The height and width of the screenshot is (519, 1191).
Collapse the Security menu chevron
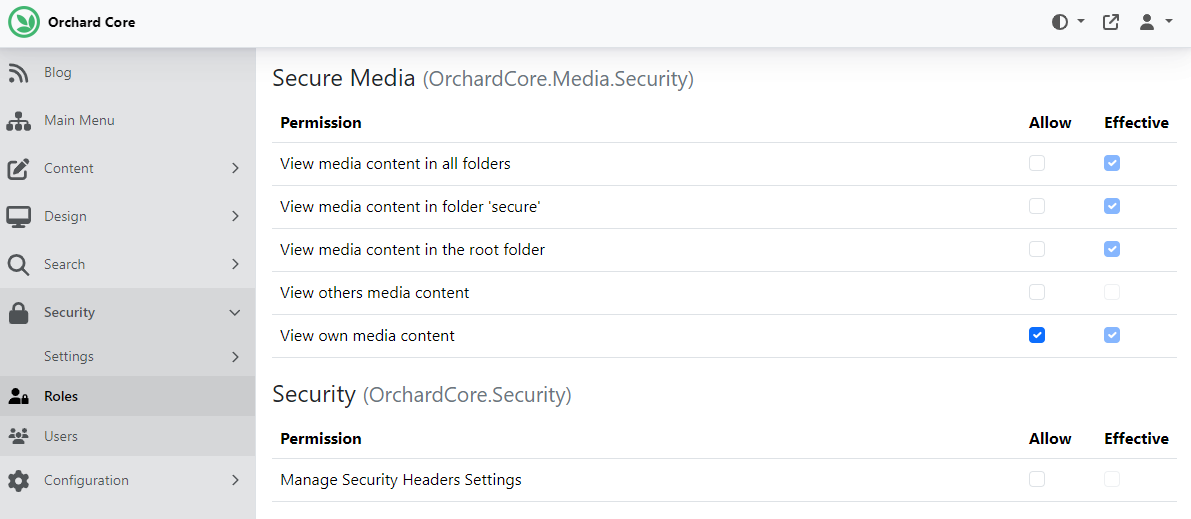tap(235, 312)
